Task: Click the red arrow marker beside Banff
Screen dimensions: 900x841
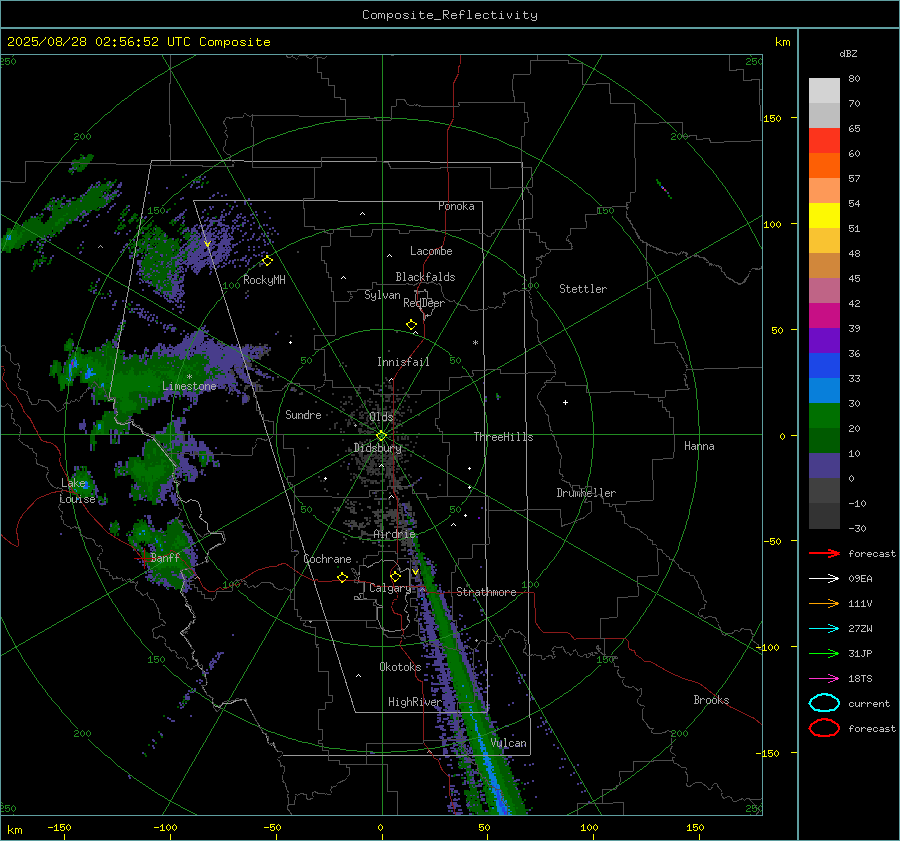Action: click(143, 559)
